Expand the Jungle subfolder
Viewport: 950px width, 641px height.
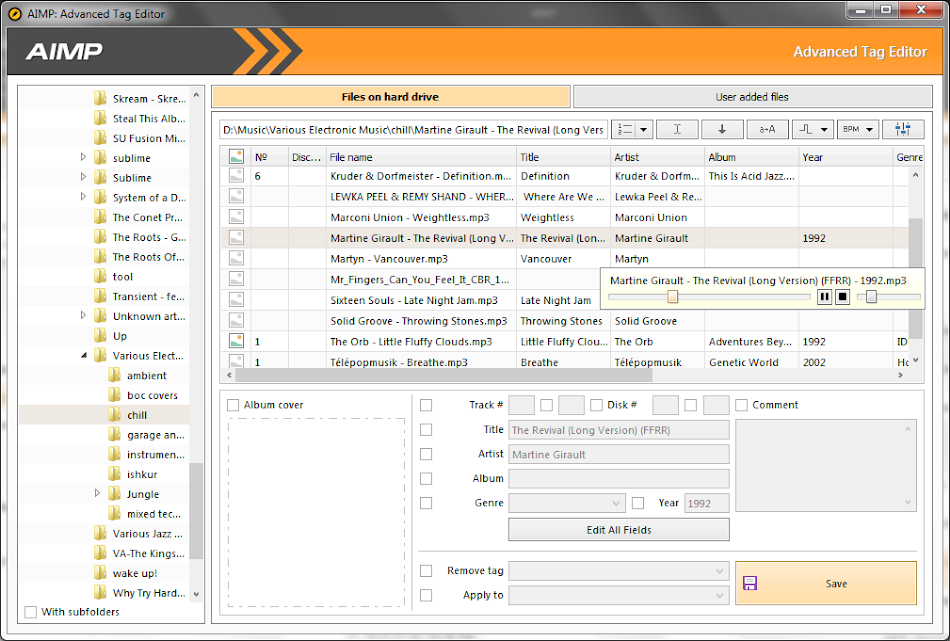[98, 494]
